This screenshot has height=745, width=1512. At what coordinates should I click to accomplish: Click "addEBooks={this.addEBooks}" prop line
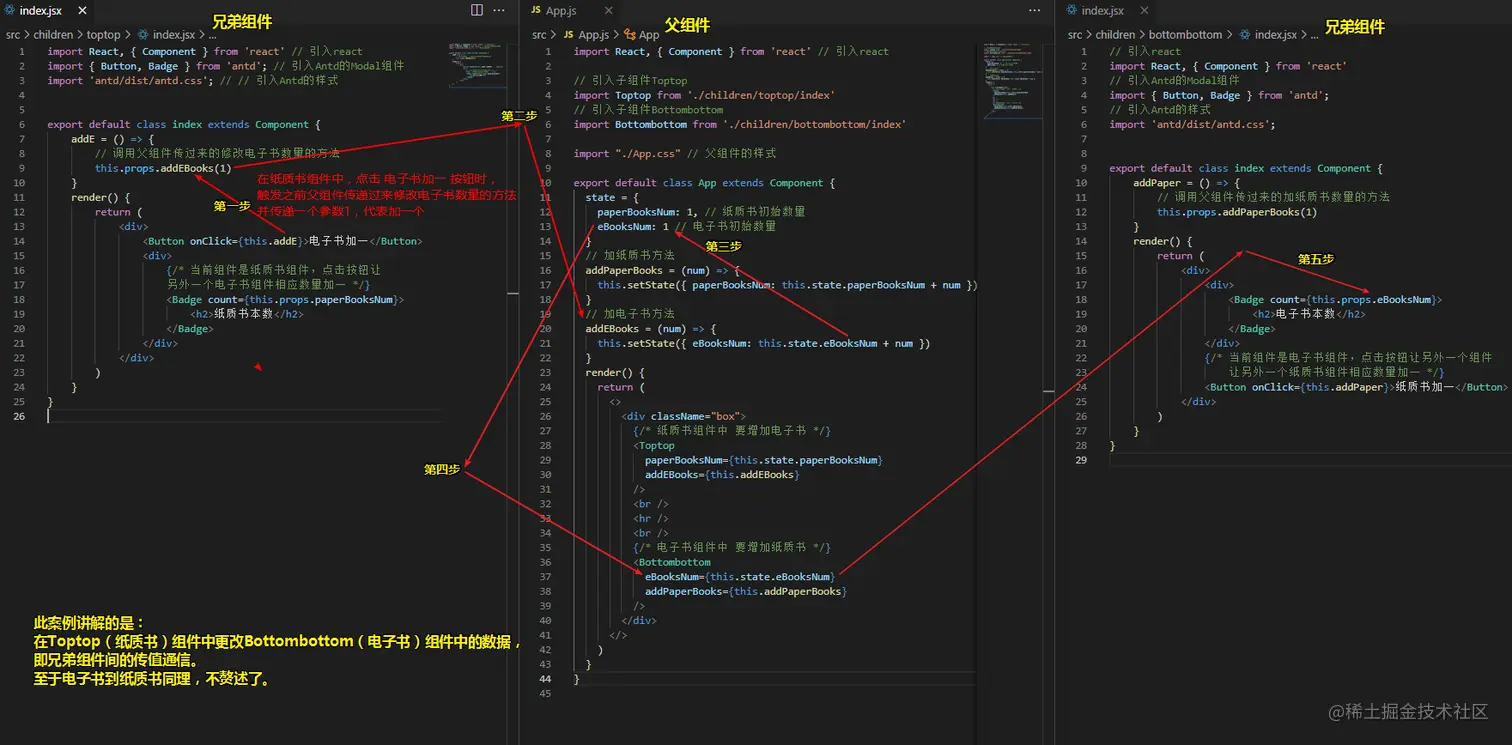[x=722, y=475]
